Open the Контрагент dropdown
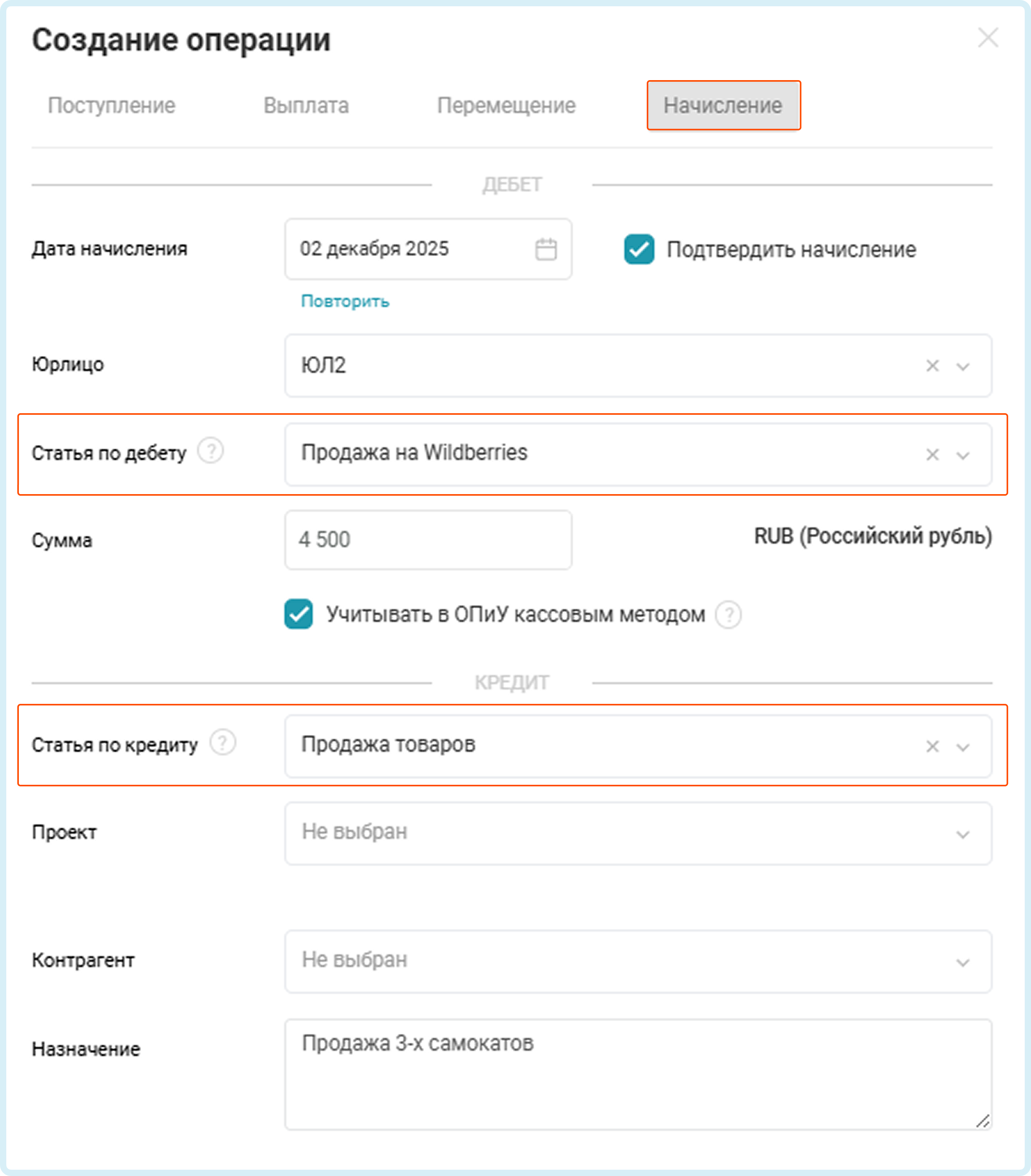This screenshot has width=1031, height=1176. tap(637, 961)
